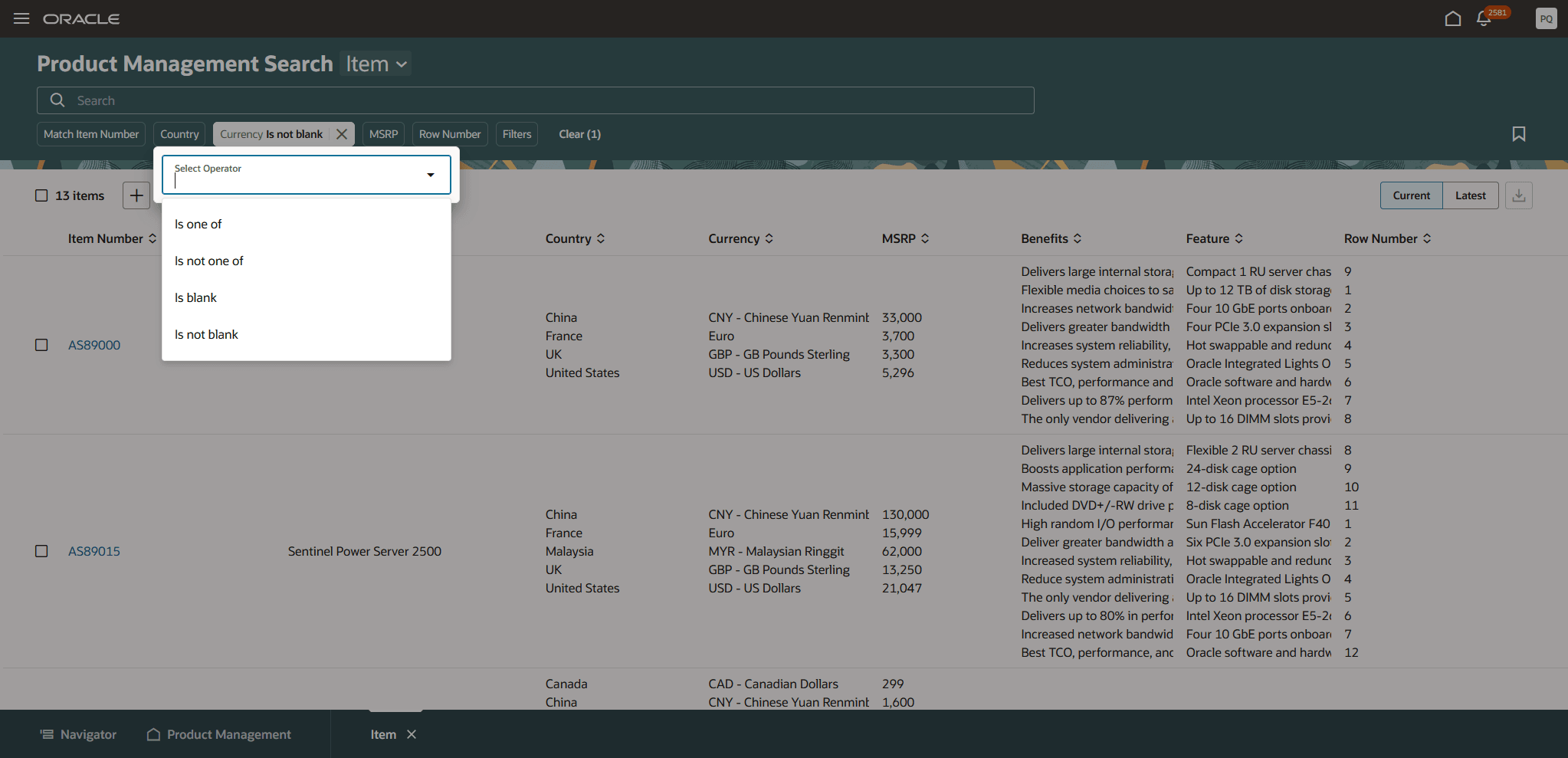
Task: Sort by Row Number column arrows
Action: click(1427, 238)
